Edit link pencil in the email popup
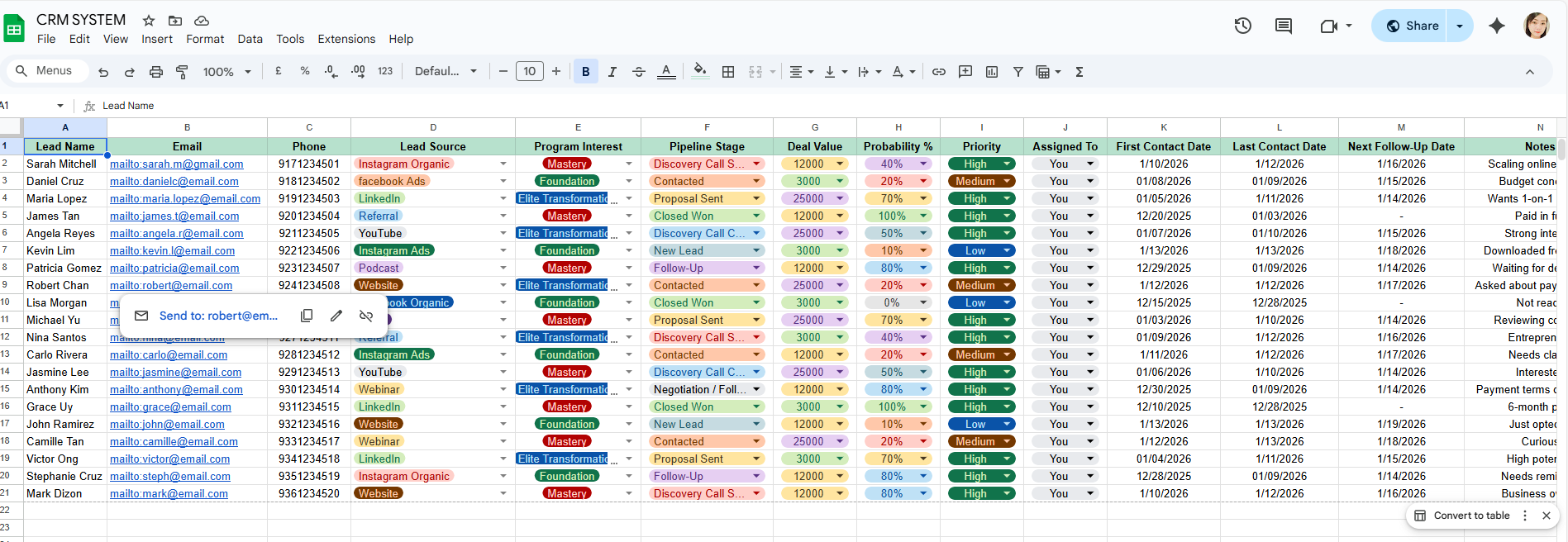The height and width of the screenshot is (542, 1568). coord(336,316)
